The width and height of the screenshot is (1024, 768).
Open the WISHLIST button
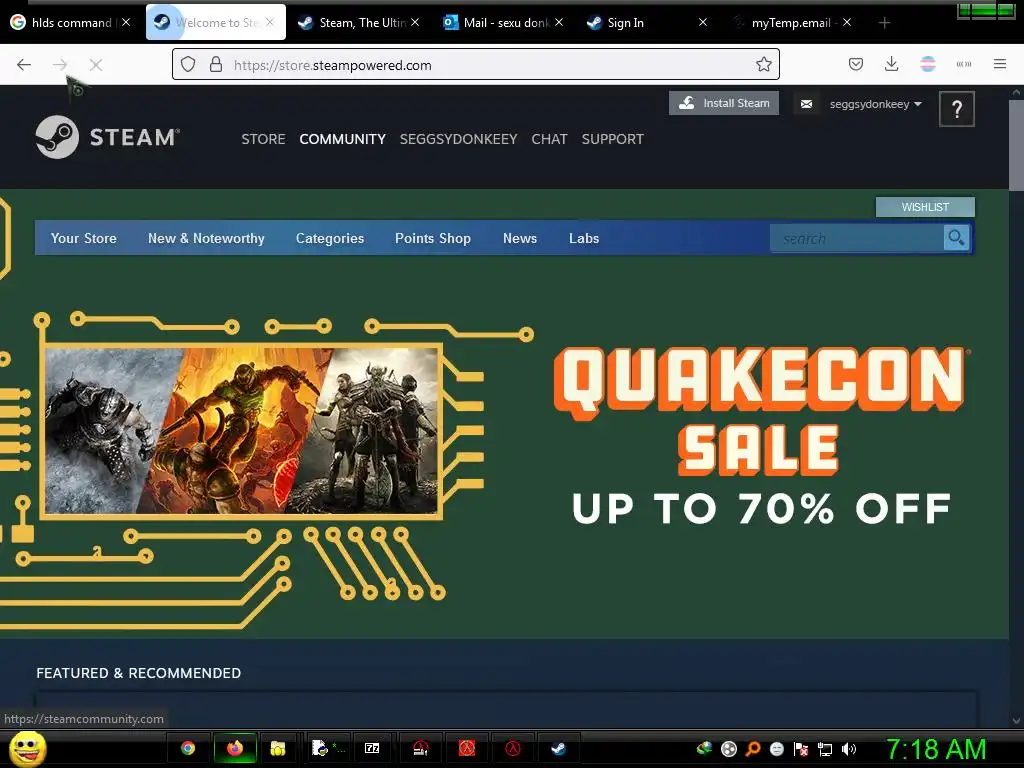pos(925,207)
